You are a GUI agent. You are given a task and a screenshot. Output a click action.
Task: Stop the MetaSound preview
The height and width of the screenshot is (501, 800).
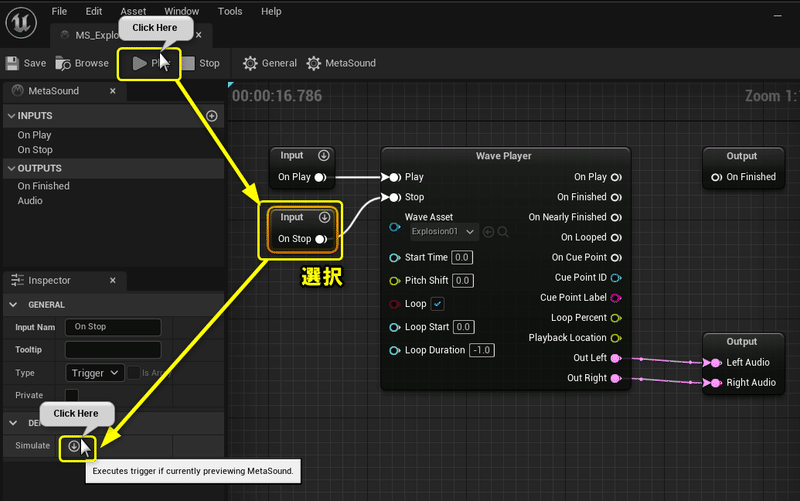tap(201, 63)
